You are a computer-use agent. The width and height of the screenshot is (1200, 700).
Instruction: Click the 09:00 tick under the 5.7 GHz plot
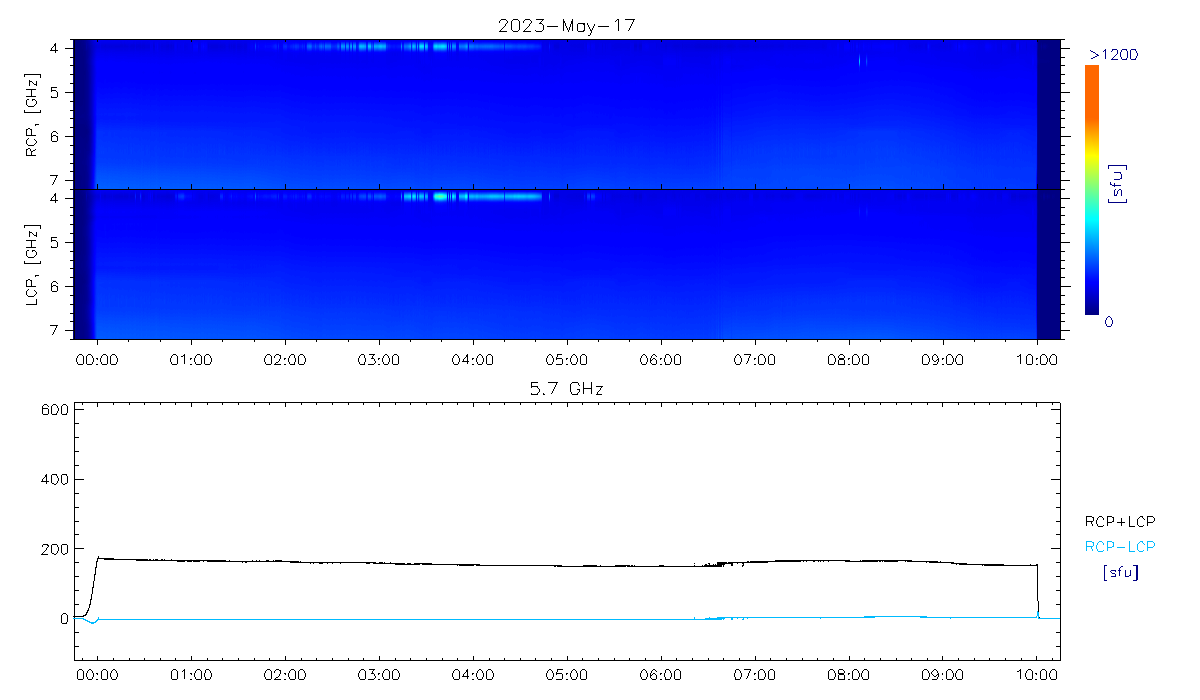pyautogui.click(x=943, y=675)
